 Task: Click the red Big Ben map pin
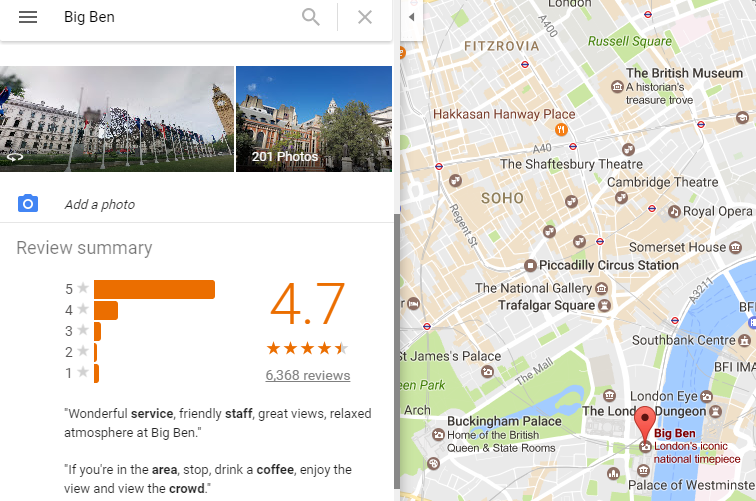pos(645,423)
